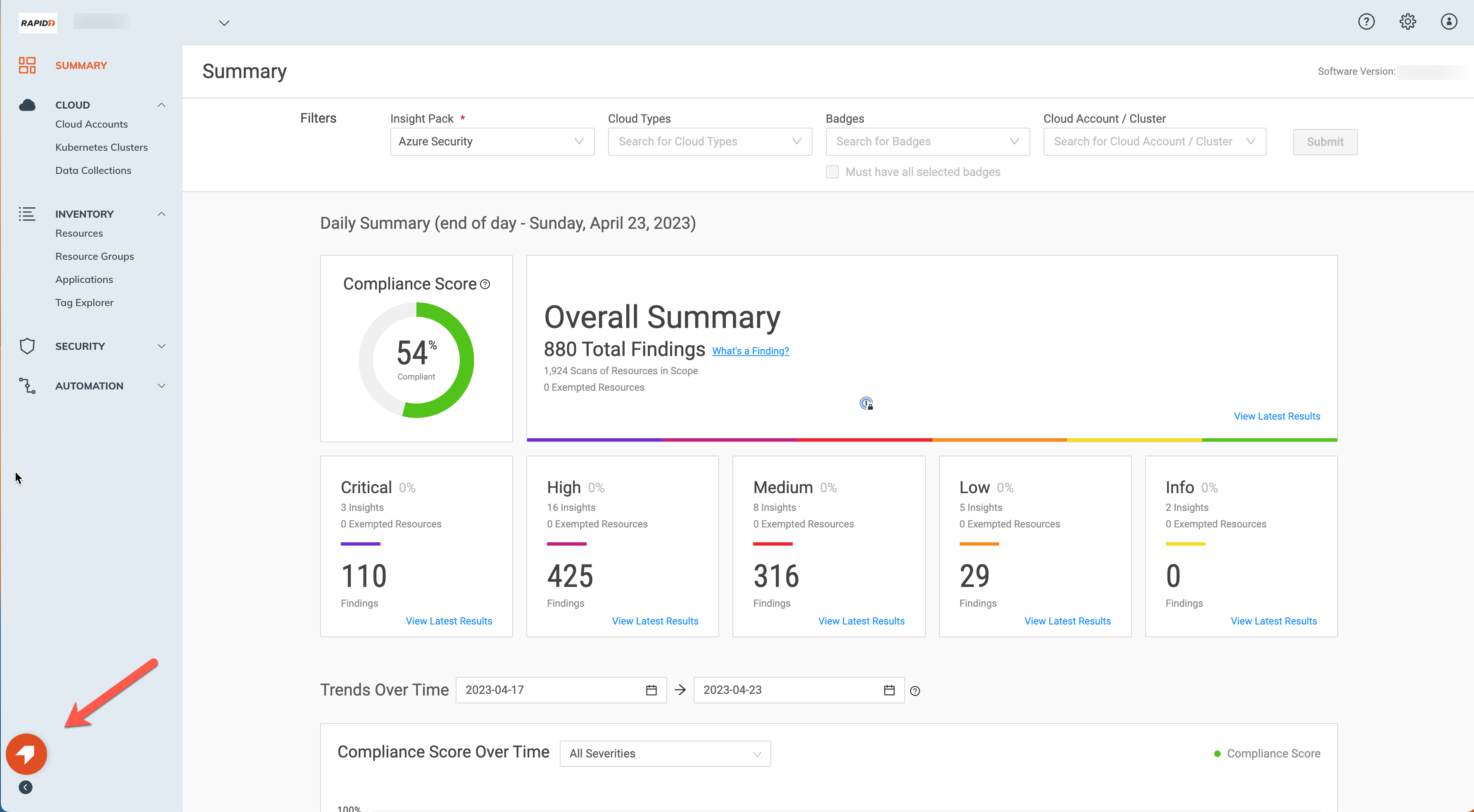Click the Security shield icon
The image size is (1474, 812).
pyautogui.click(x=27, y=346)
